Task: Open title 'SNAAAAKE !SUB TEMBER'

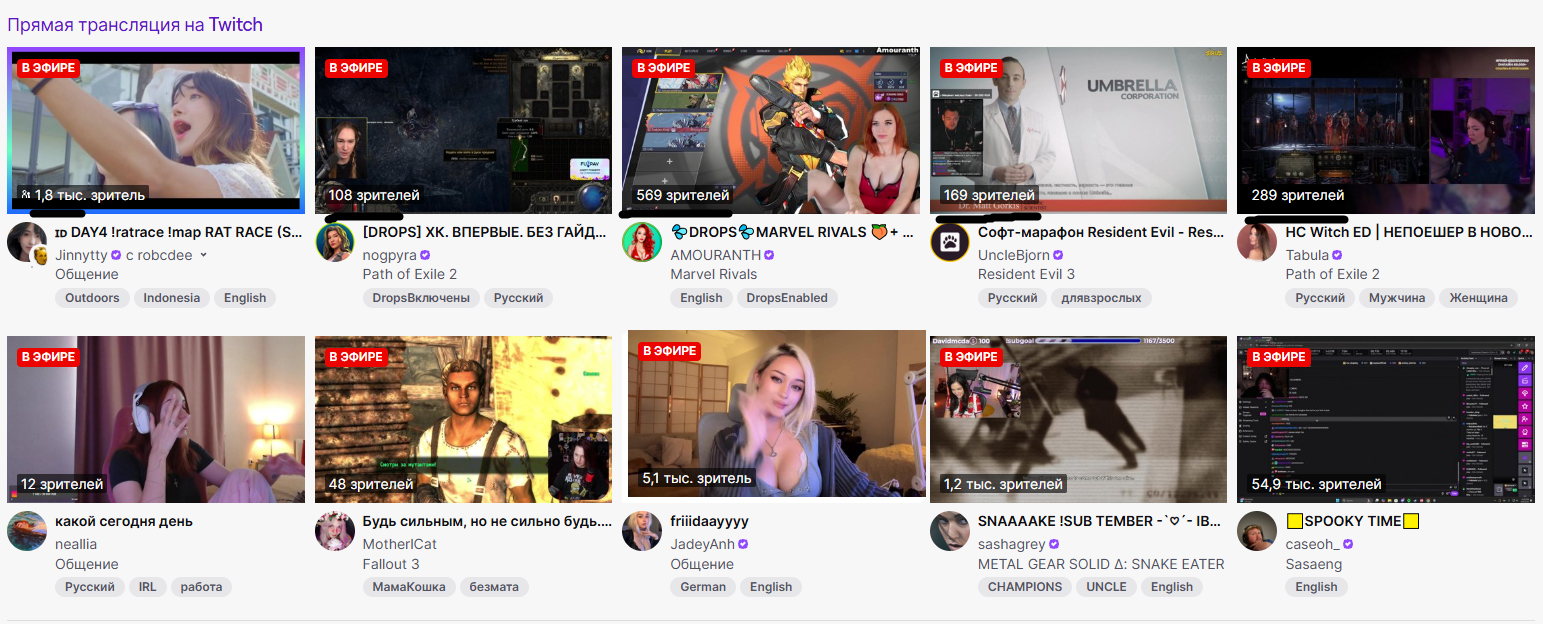Action: 1100,521
